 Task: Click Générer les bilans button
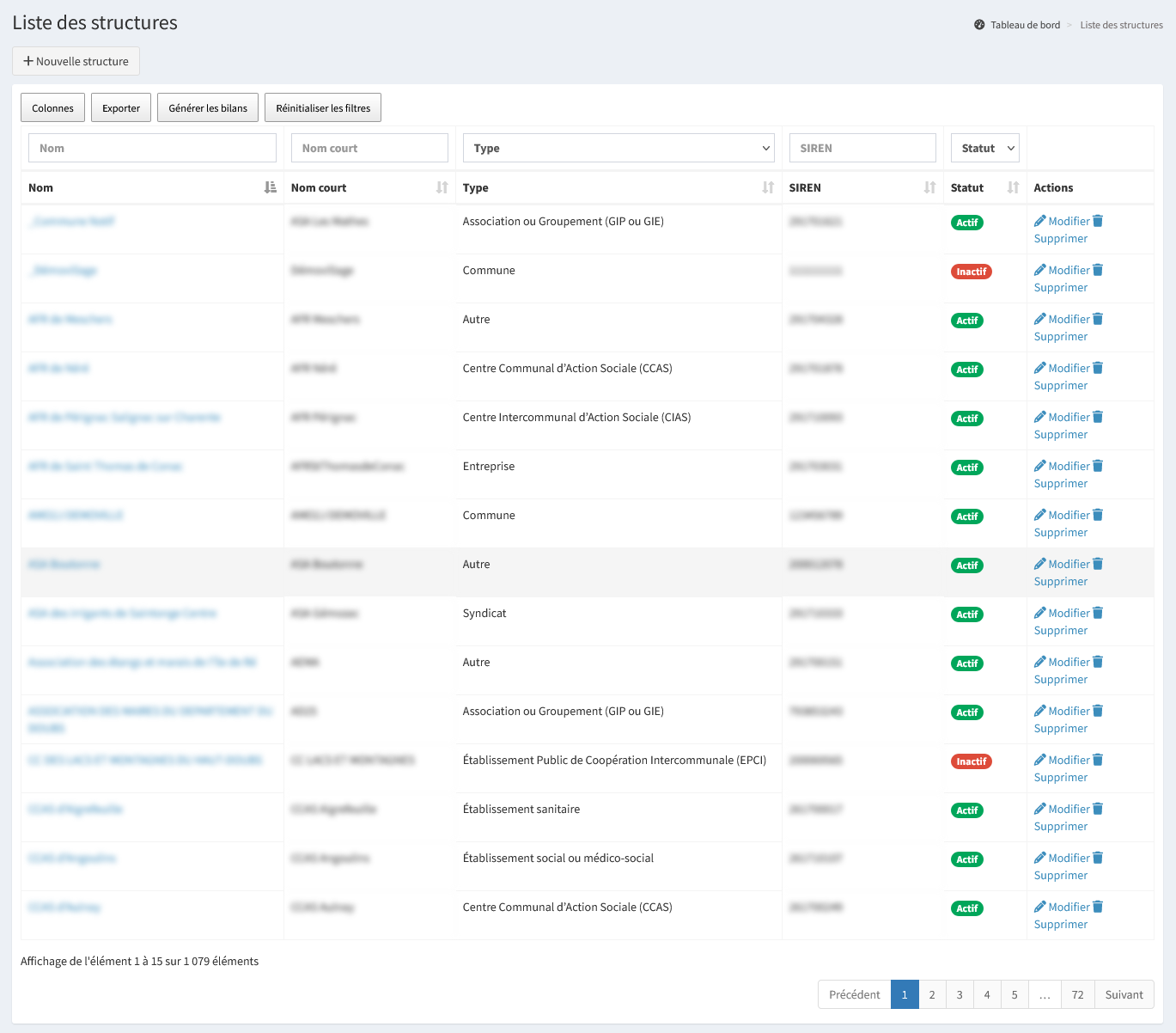pyautogui.click(x=208, y=108)
